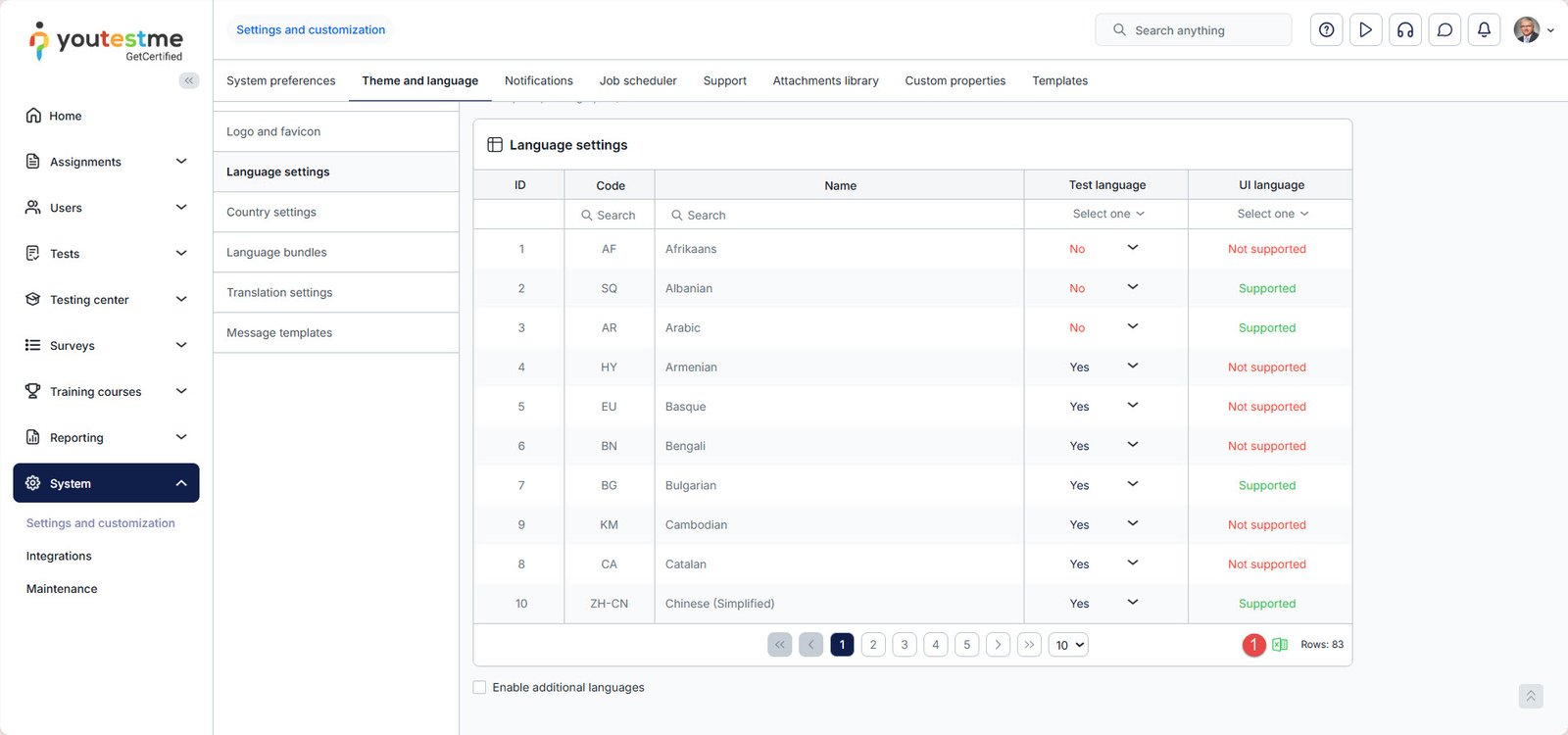This screenshot has width=1568, height=735.
Task: Open the chat bubble icon
Action: point(1445,30)
